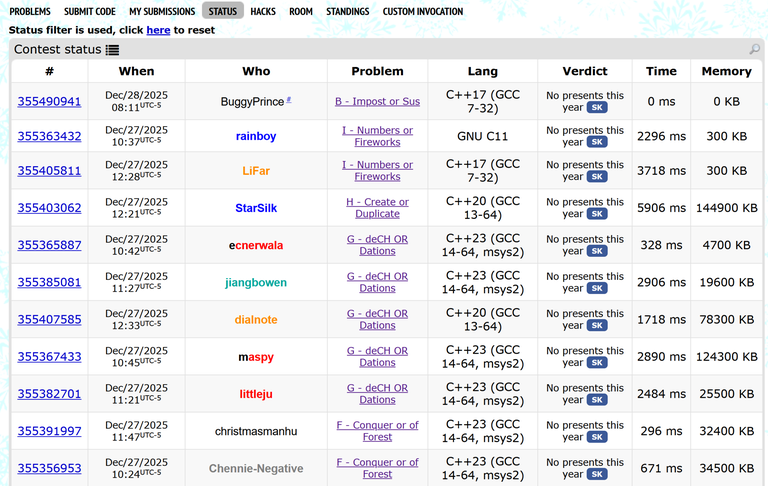Switch to the Standings tab
The height and width of the screenshot is (486, 768).
pos(347,12)
